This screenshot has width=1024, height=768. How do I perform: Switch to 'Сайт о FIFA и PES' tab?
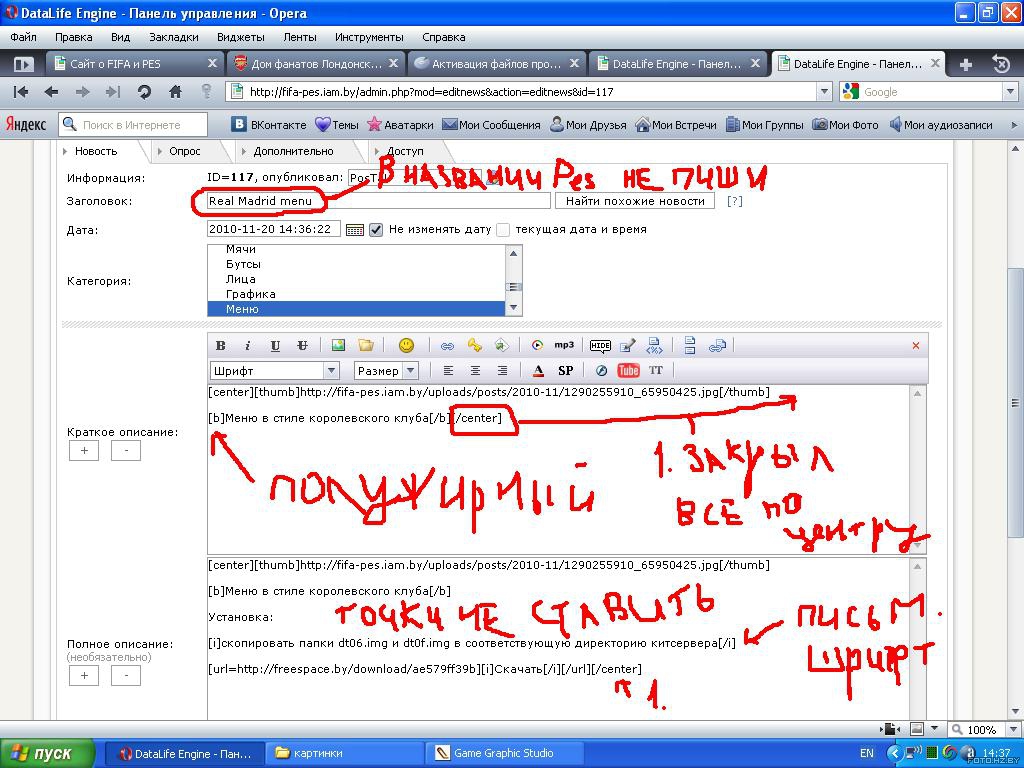136,64
